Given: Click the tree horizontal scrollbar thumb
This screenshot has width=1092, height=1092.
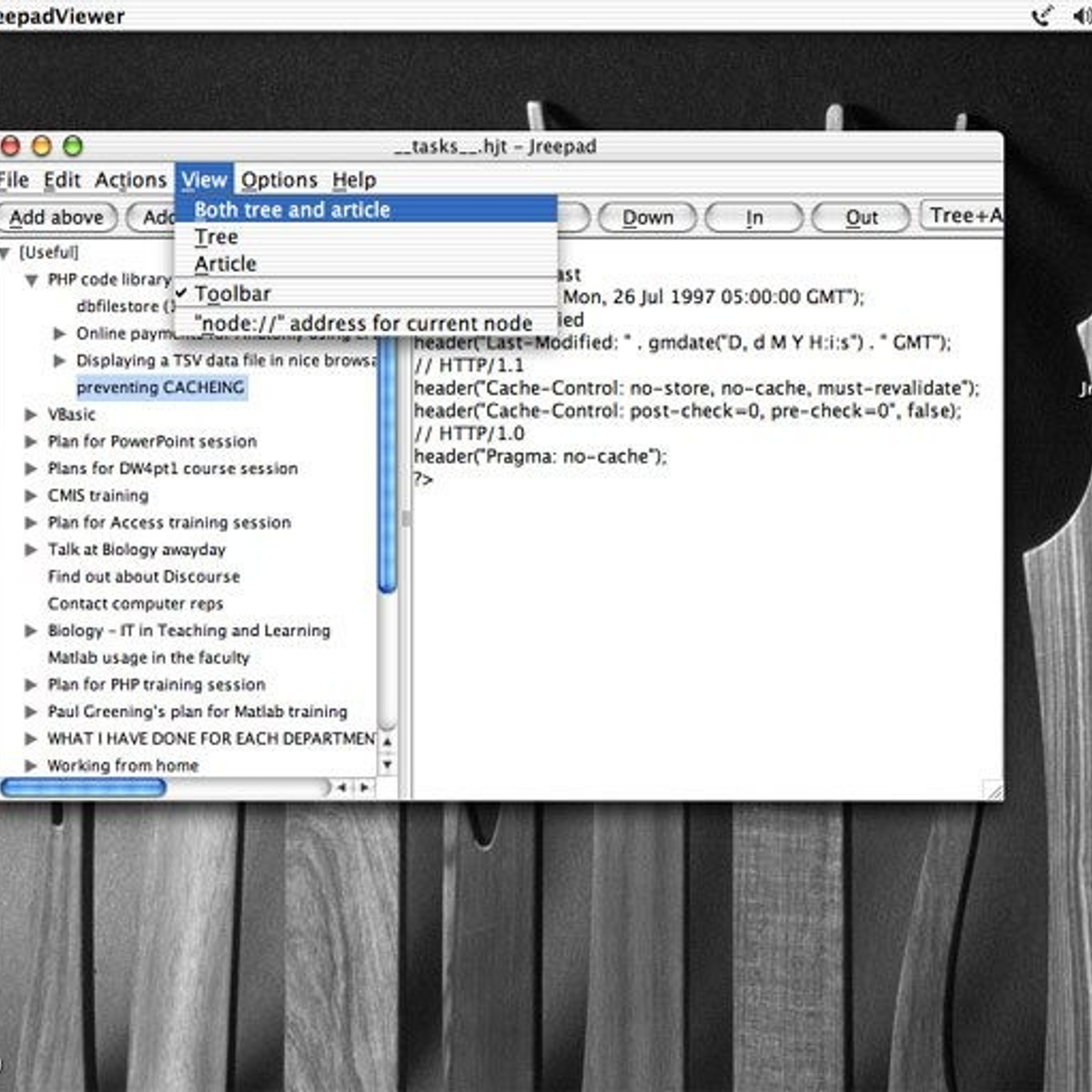Looking at the screenshot, I should click(x=83, y=787).
